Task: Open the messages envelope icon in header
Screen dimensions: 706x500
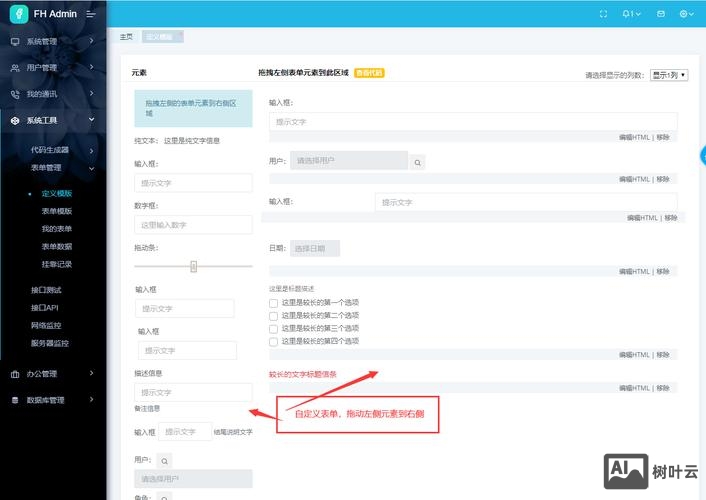Action: 661,14
